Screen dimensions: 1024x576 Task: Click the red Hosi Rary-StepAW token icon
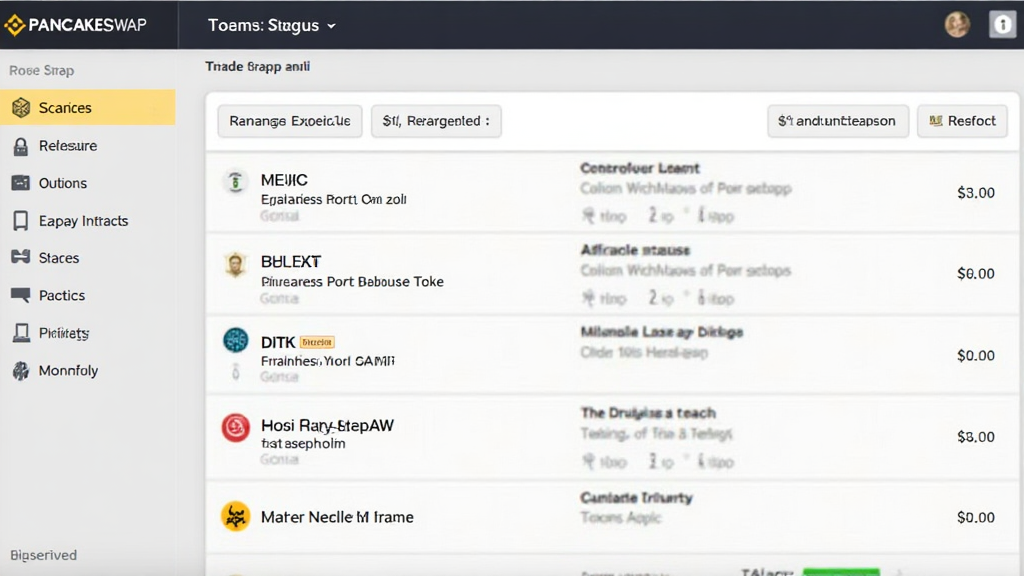click(x=235, y=428)
